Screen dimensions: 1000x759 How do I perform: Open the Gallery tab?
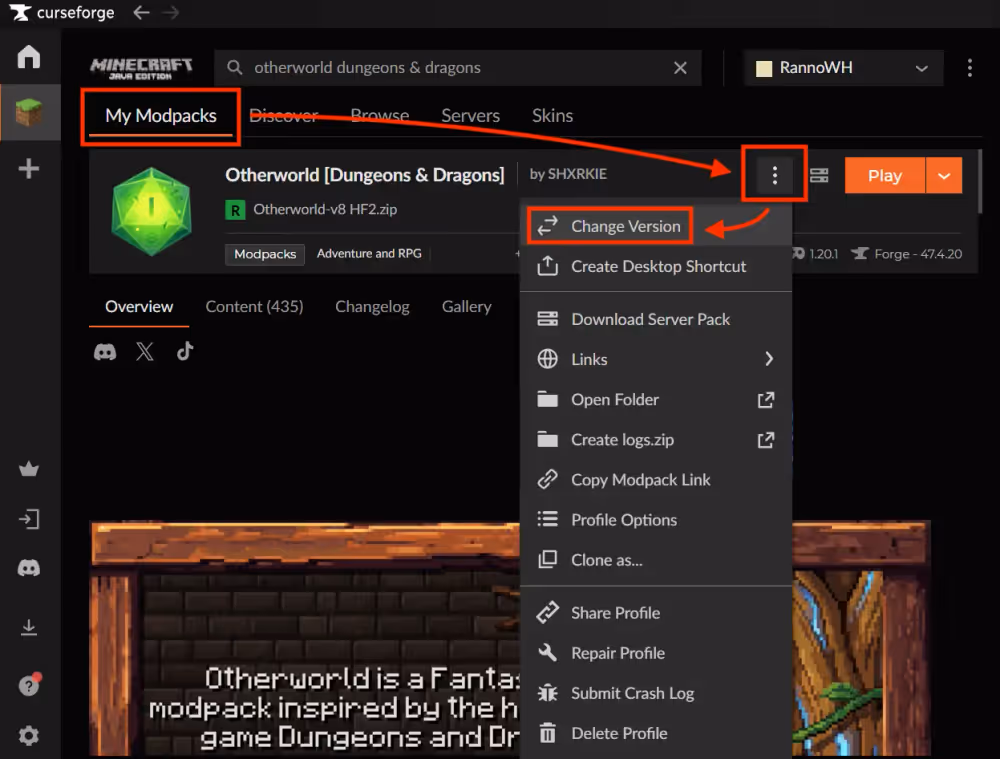pos(466,307)
